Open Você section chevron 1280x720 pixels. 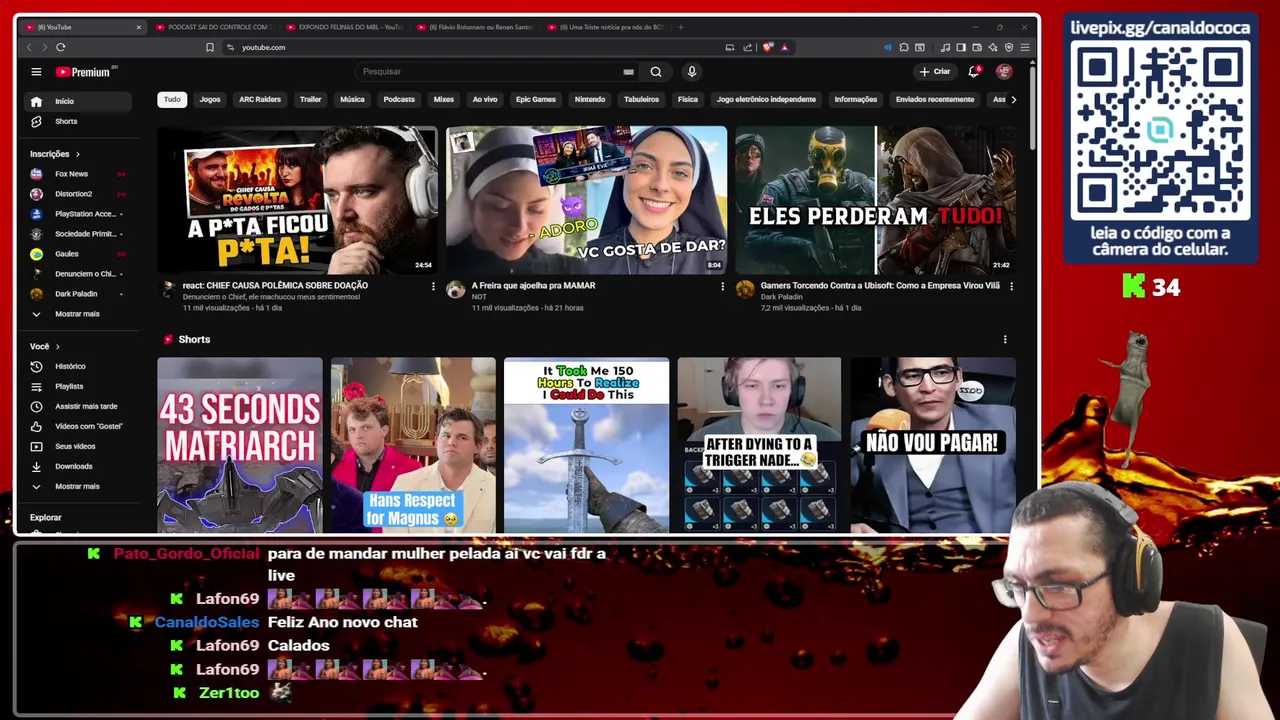pyautogui.click(x=57, y=347)
